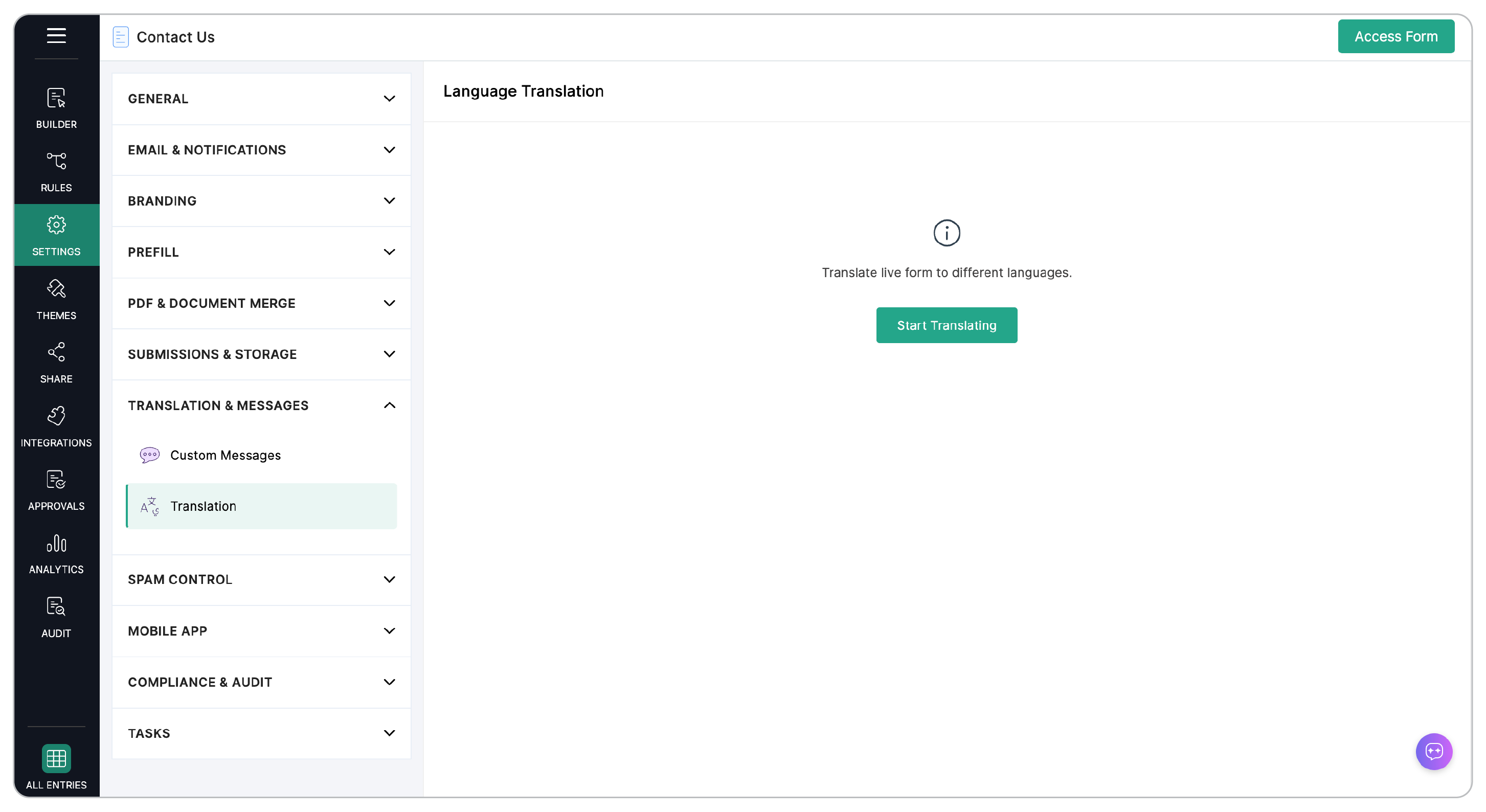
Task: Open the hamburger menu icon
Action: tap(56, 36)
